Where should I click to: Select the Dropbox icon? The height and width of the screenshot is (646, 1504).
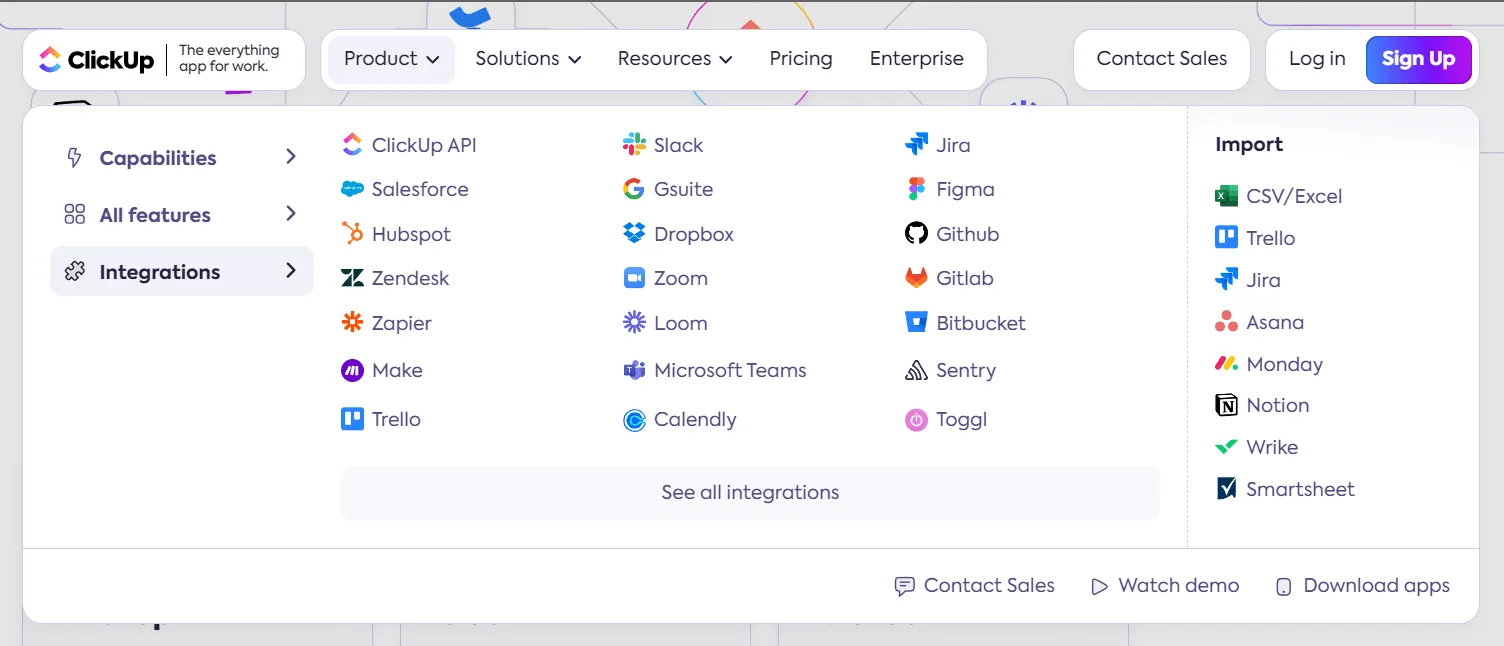[x=634, y=234]
